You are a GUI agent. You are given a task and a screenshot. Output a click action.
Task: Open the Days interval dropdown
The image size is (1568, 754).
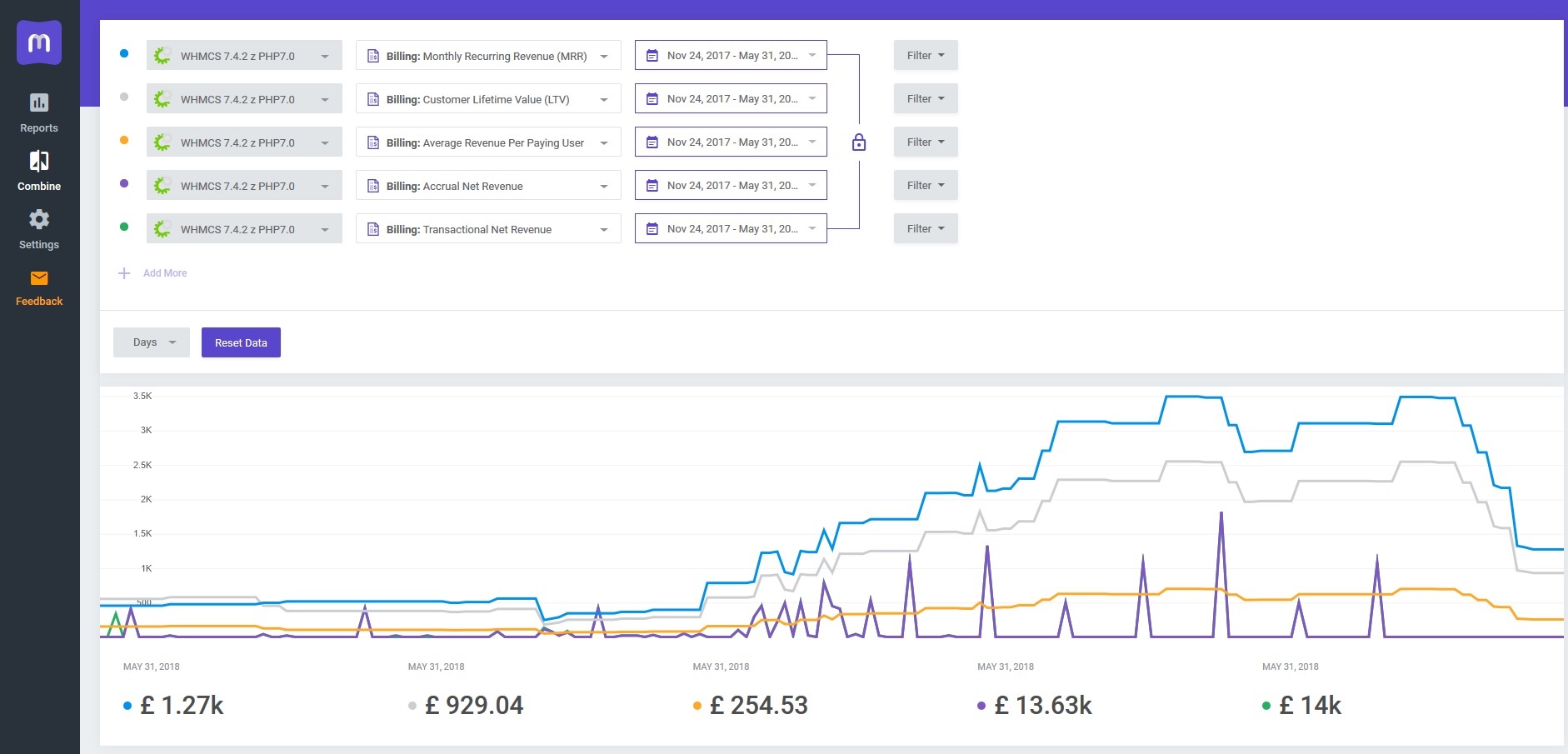(152, 342)
